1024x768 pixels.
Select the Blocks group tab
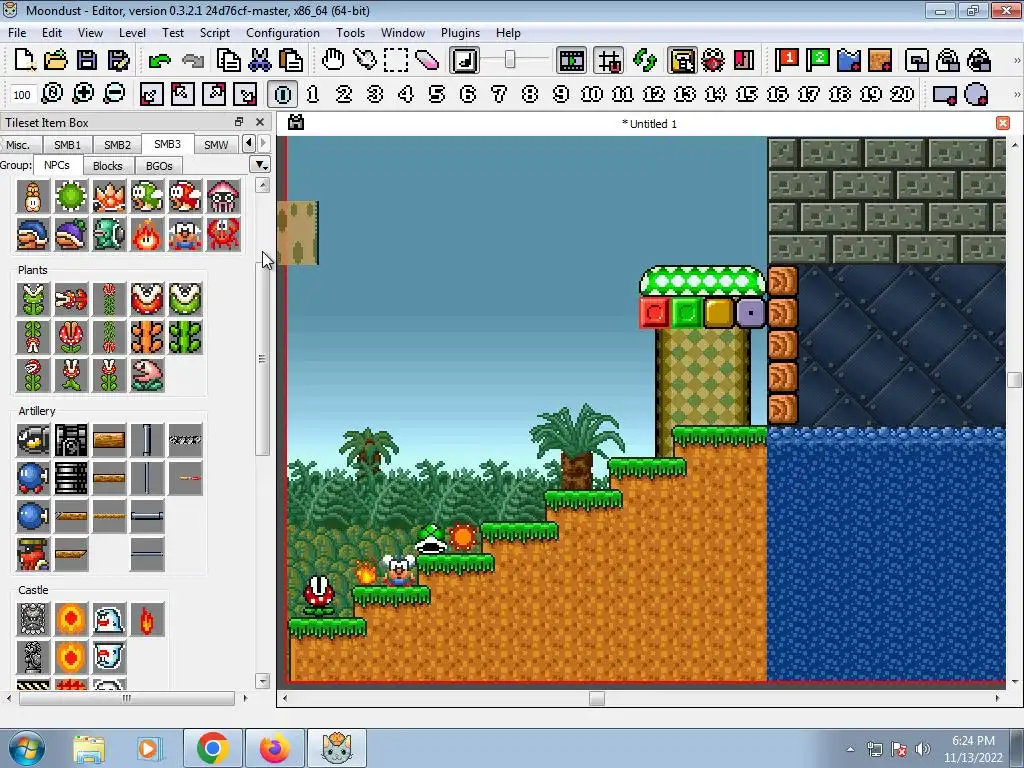pos(108,166)
